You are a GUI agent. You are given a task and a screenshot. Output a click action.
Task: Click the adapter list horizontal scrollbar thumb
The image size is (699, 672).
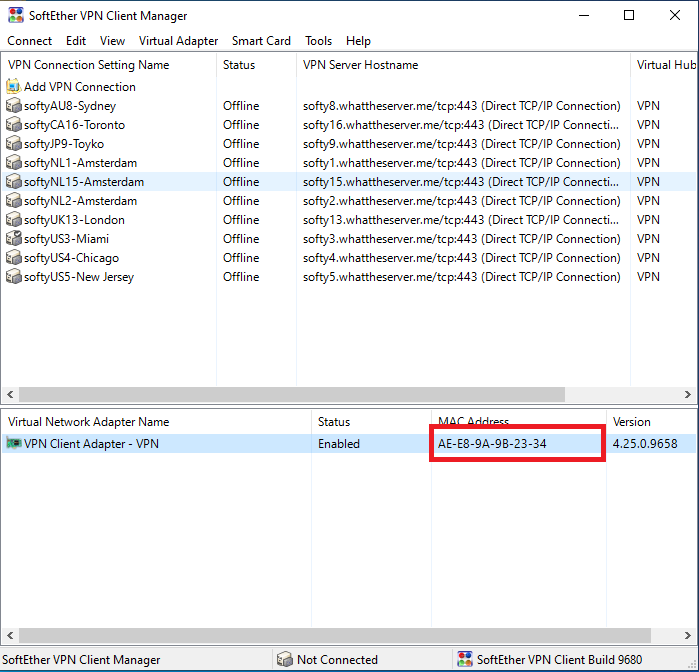pyautogui.click(x=335, y=635)
